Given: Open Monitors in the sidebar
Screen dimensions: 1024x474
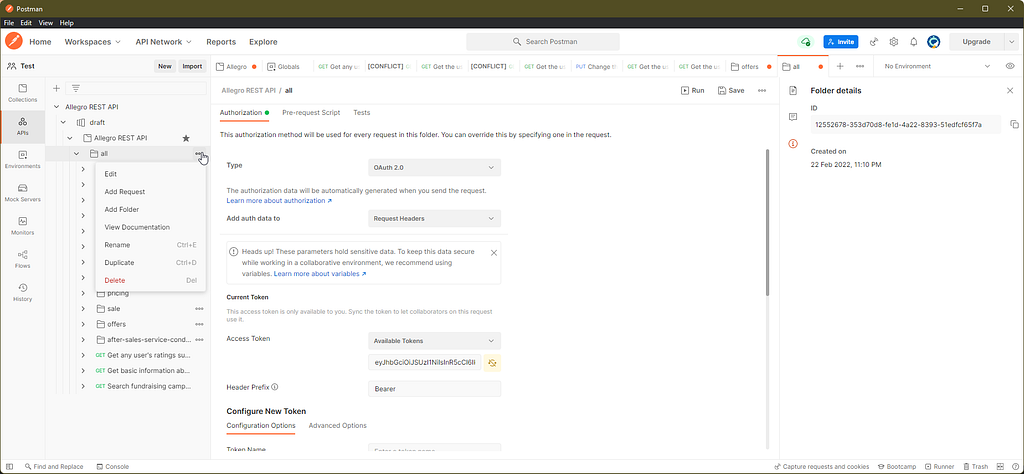Looking at the screenshot, I should (x=23, y=227).
